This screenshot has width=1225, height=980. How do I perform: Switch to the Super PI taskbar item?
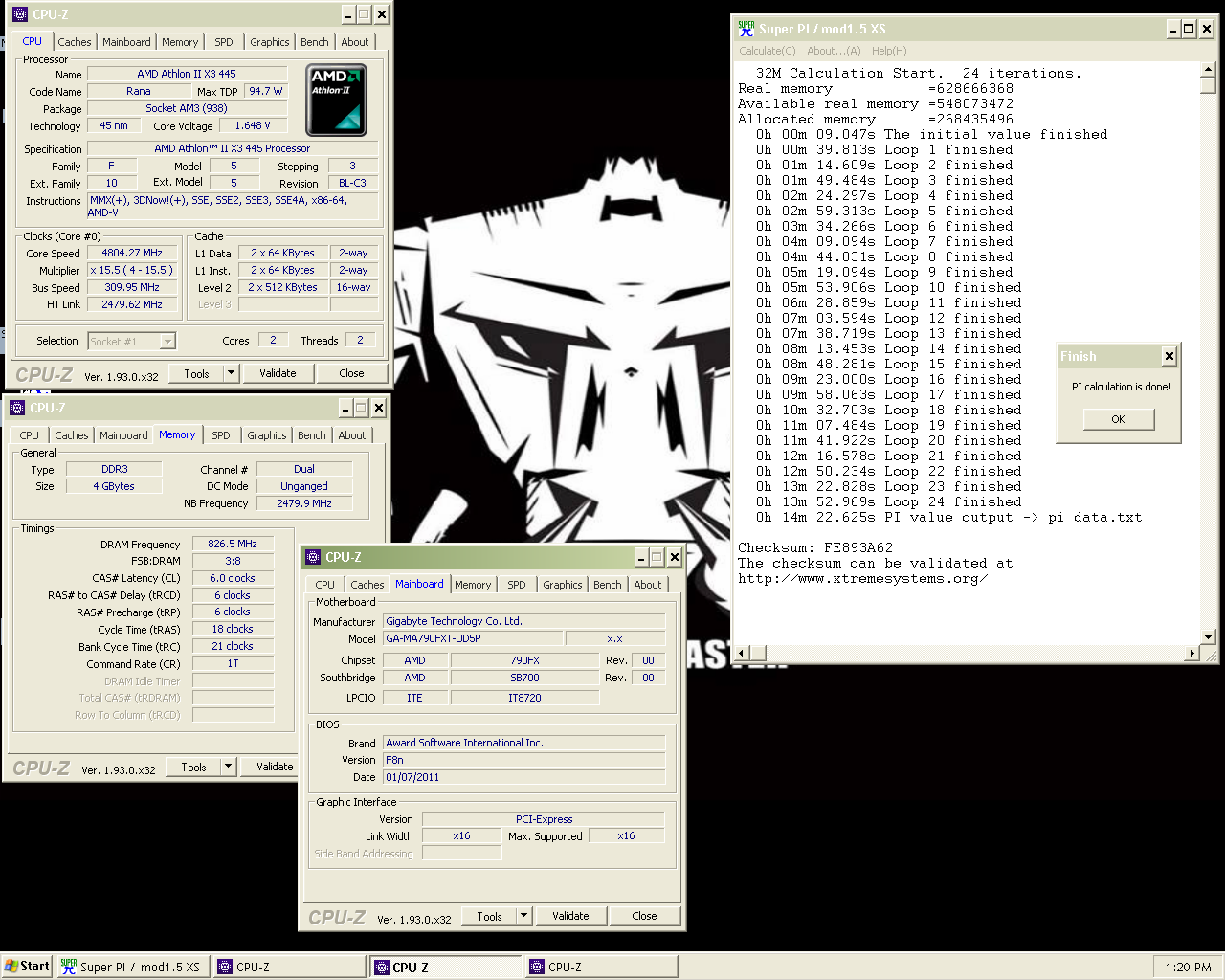132,967
